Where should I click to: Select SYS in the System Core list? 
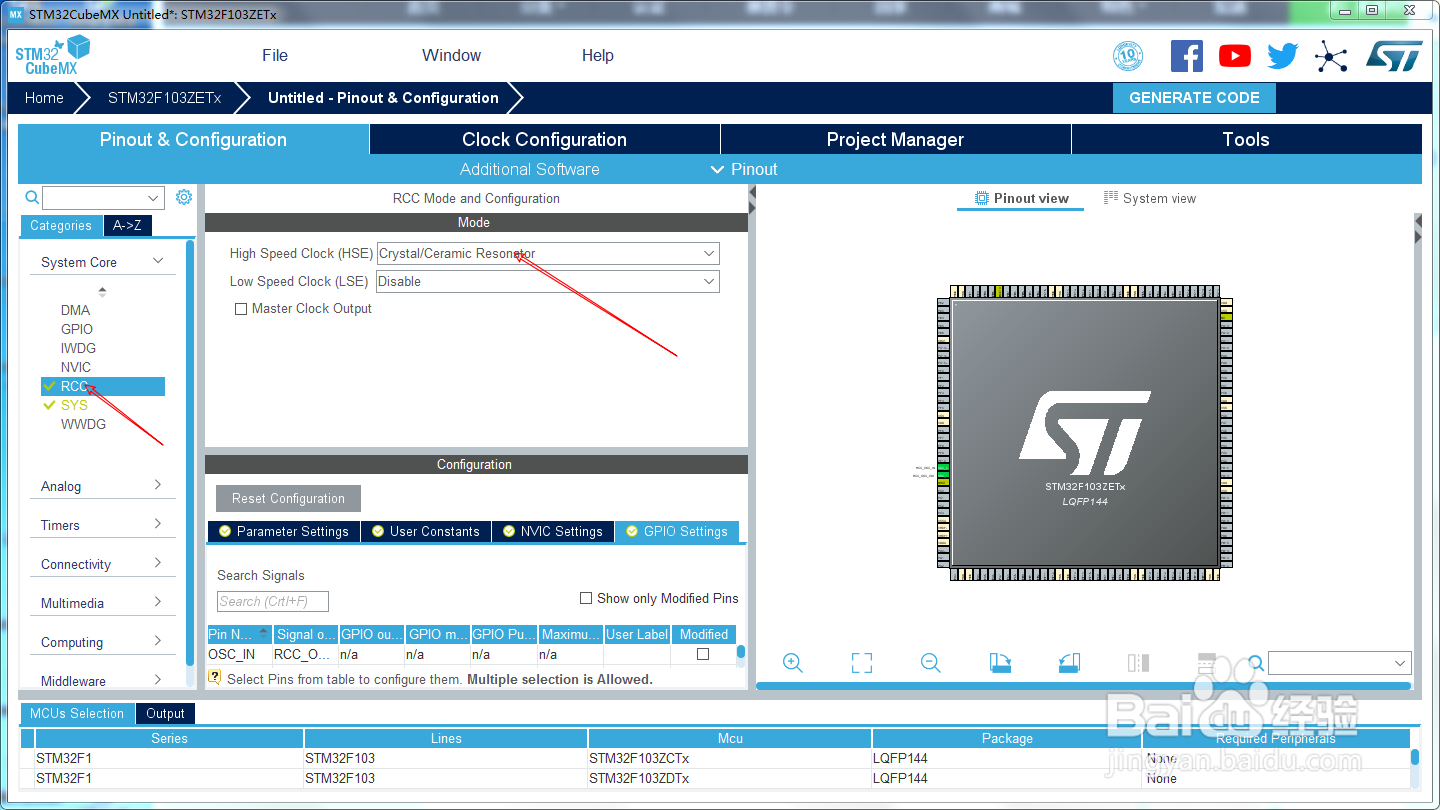[x=74, y=405]
